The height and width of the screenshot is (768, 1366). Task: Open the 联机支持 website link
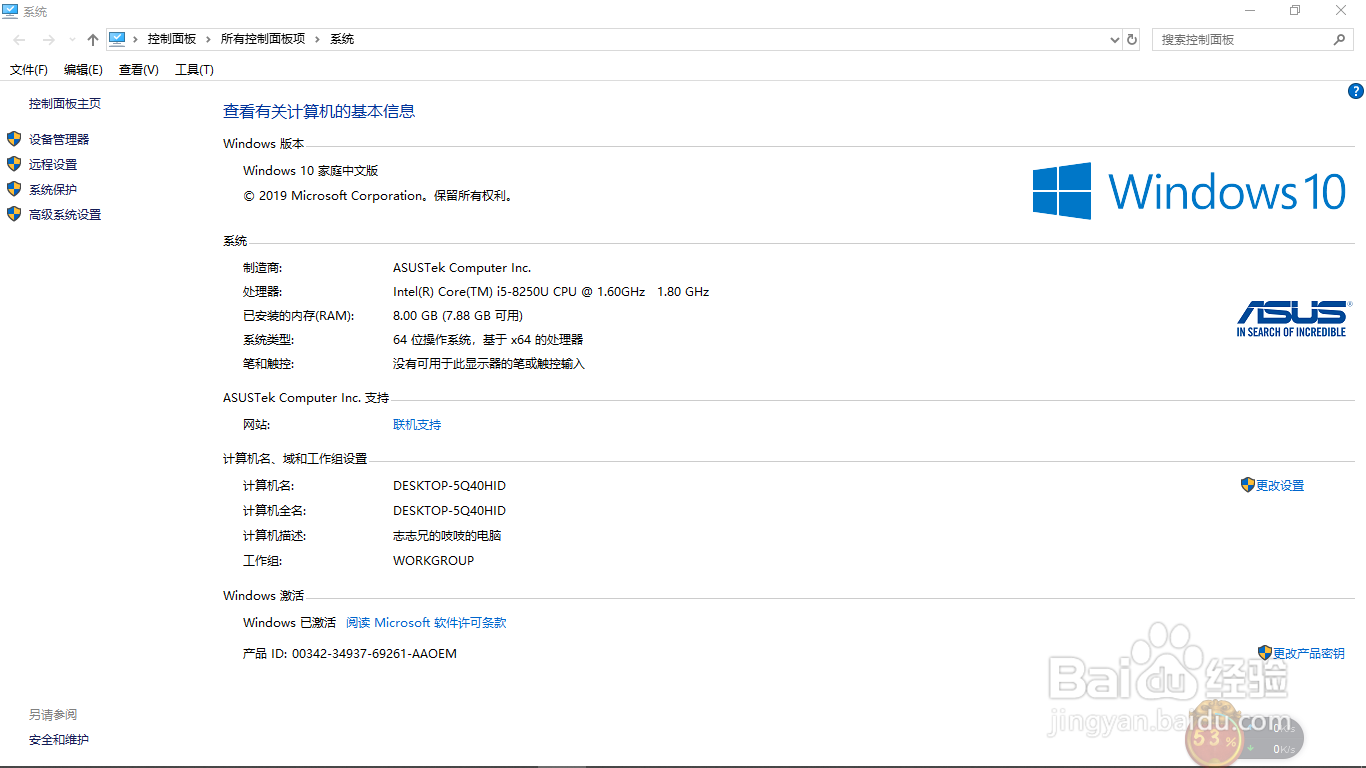click(417, 425)
